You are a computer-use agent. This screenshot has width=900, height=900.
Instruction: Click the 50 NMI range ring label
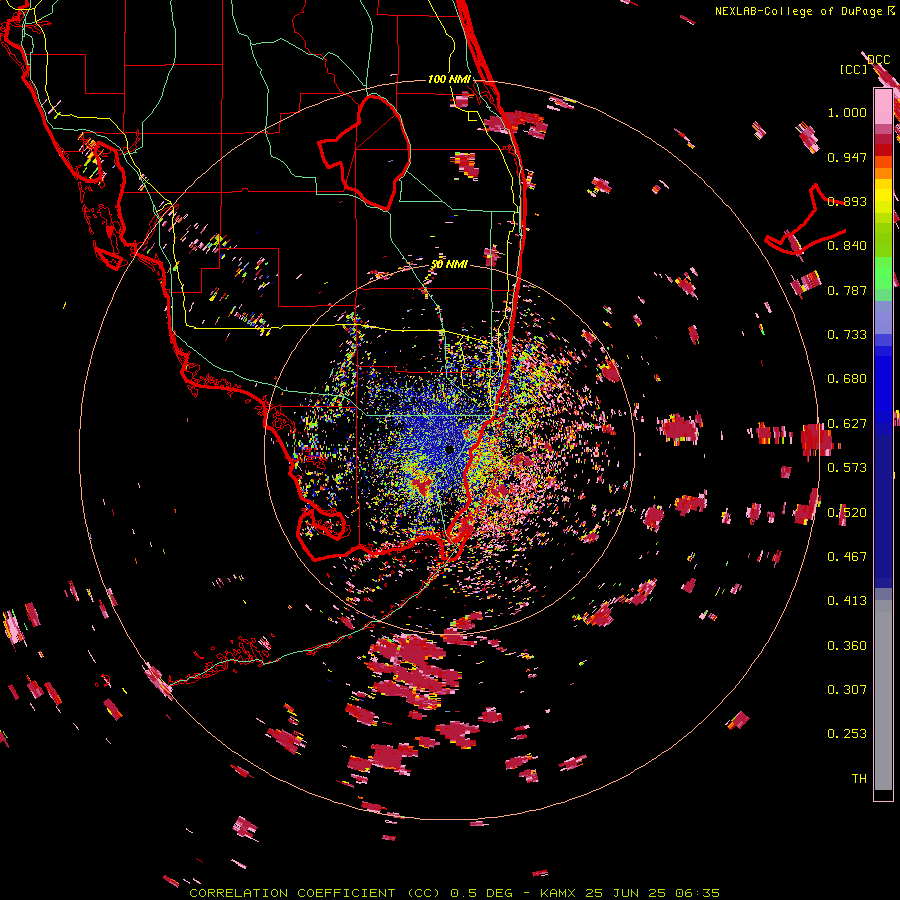click(x=449, y=264)
